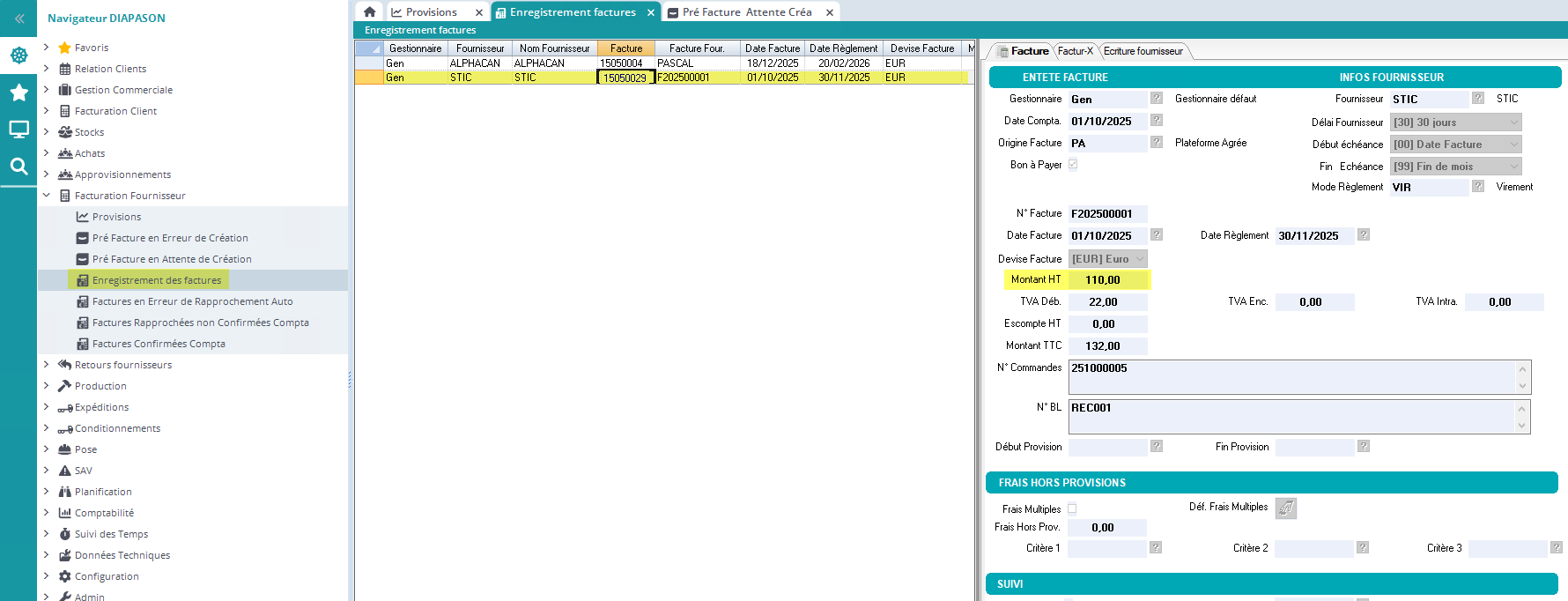Click the star favorites icon in left sidebar
The width and height of the screenshot is (1568, 601).
18,93
